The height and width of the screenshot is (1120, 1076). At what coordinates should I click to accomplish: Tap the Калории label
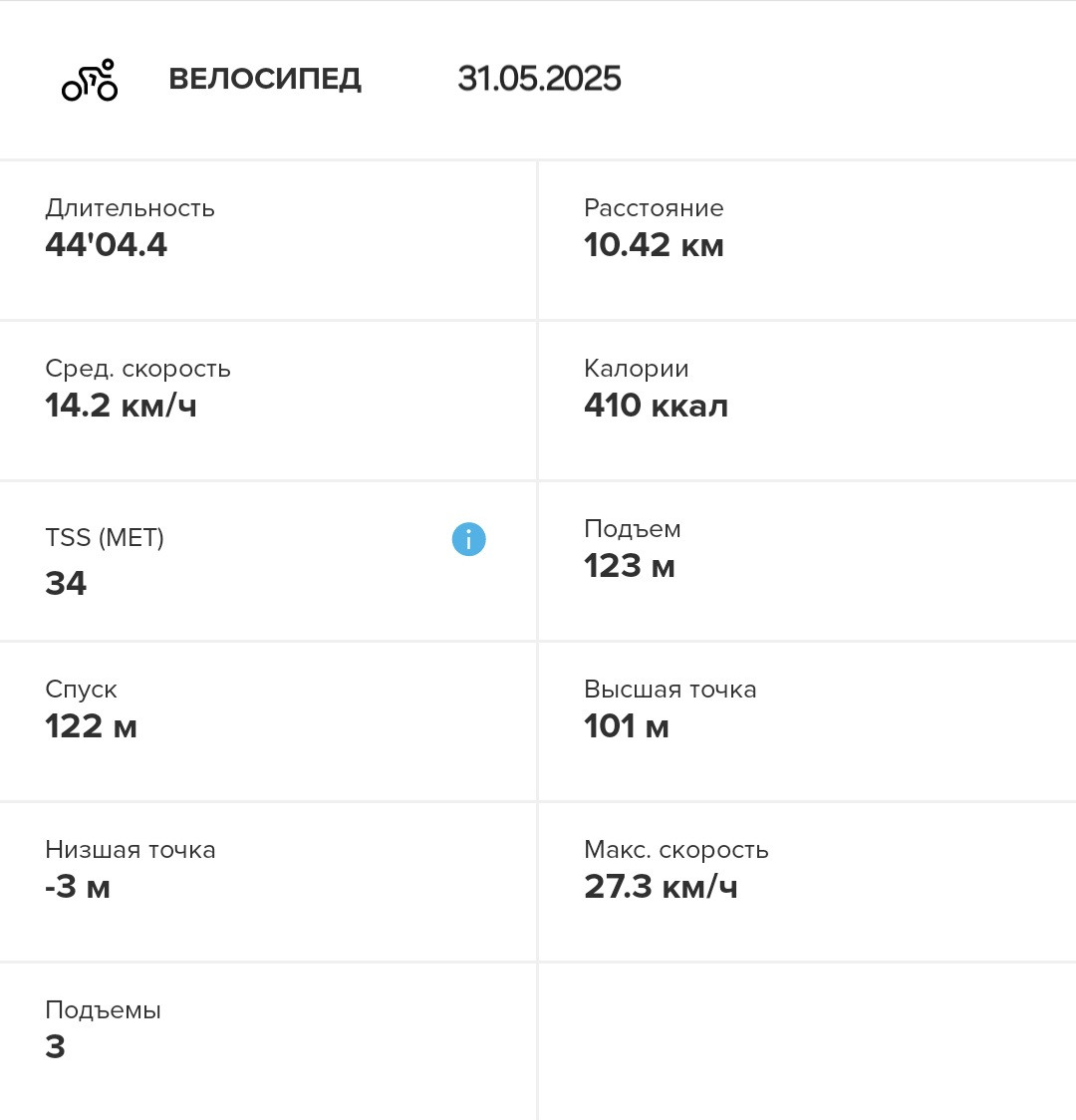[637, 369]
